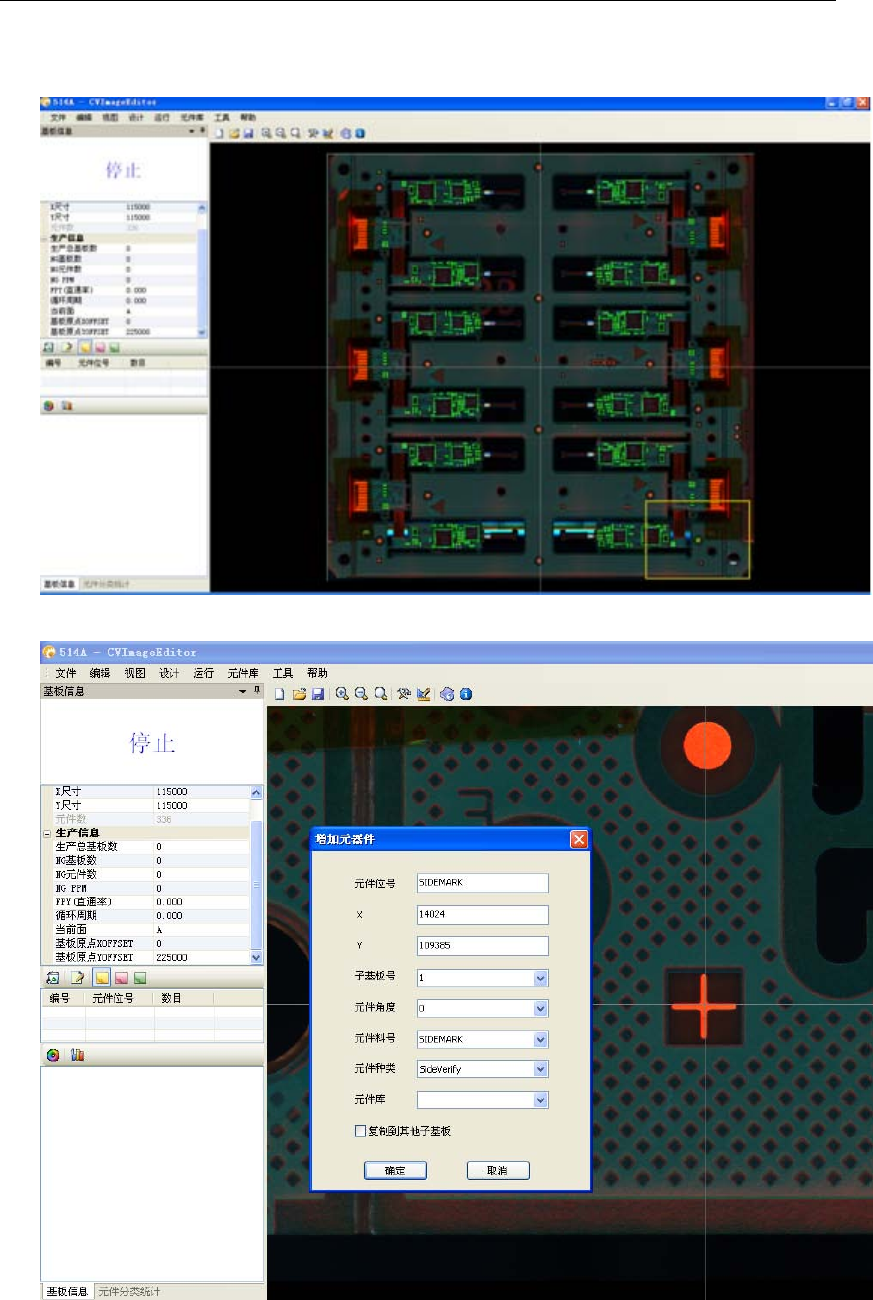Click red circle fiducial in lower window image
The image size is (873, 1300).
click(x=707, y=746)
